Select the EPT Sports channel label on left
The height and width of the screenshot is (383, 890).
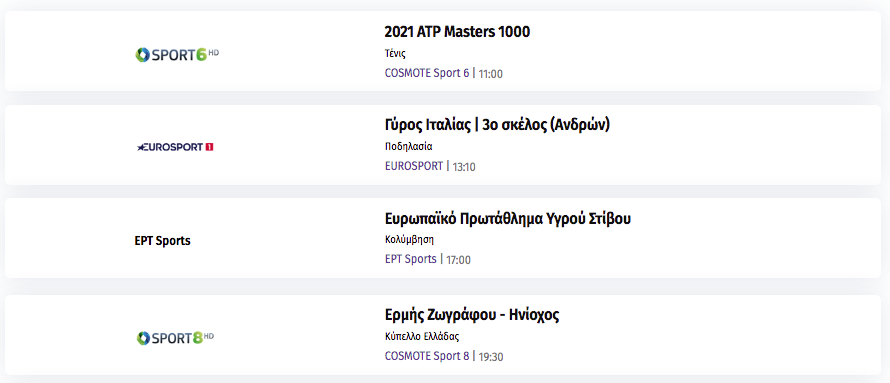[x=162, y=241]
